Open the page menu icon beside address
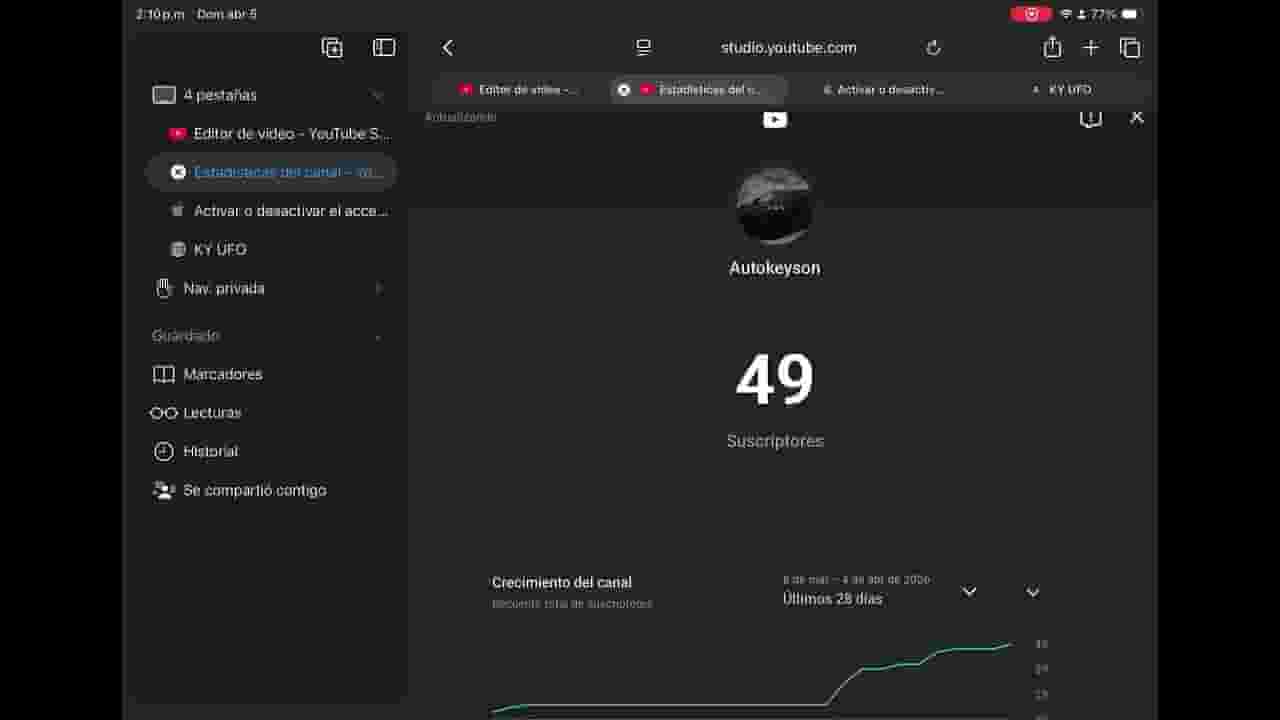Screen dimensions: 1280x720 tap(644, 48)
